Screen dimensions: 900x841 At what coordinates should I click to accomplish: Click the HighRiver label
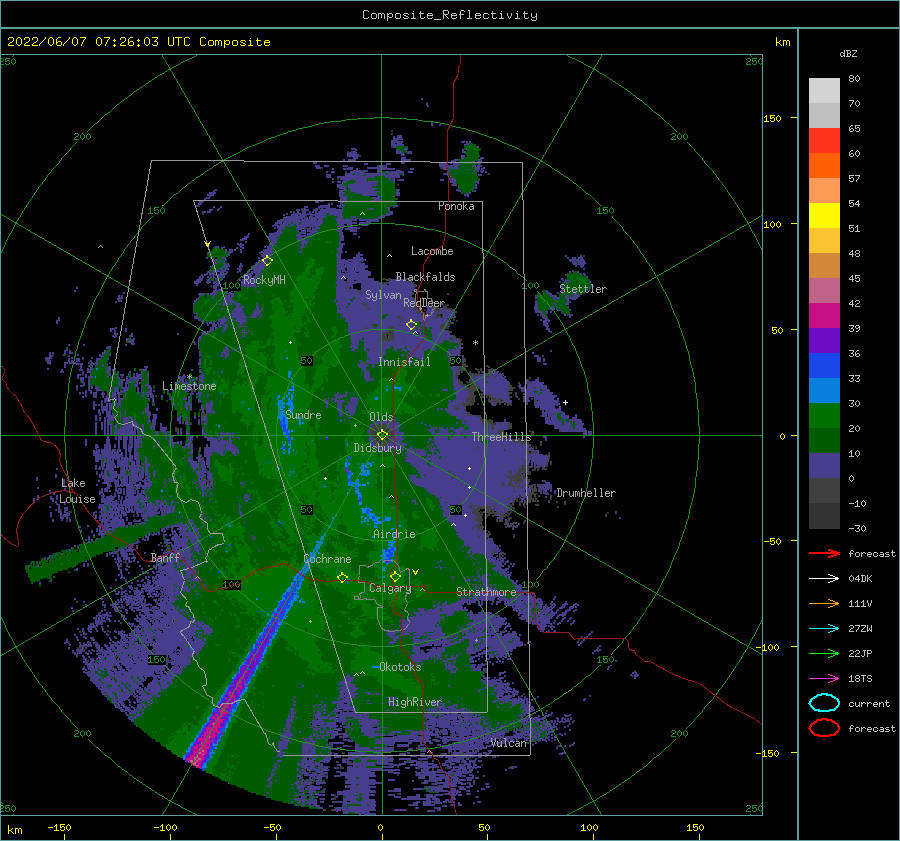[x=415, y=702]
